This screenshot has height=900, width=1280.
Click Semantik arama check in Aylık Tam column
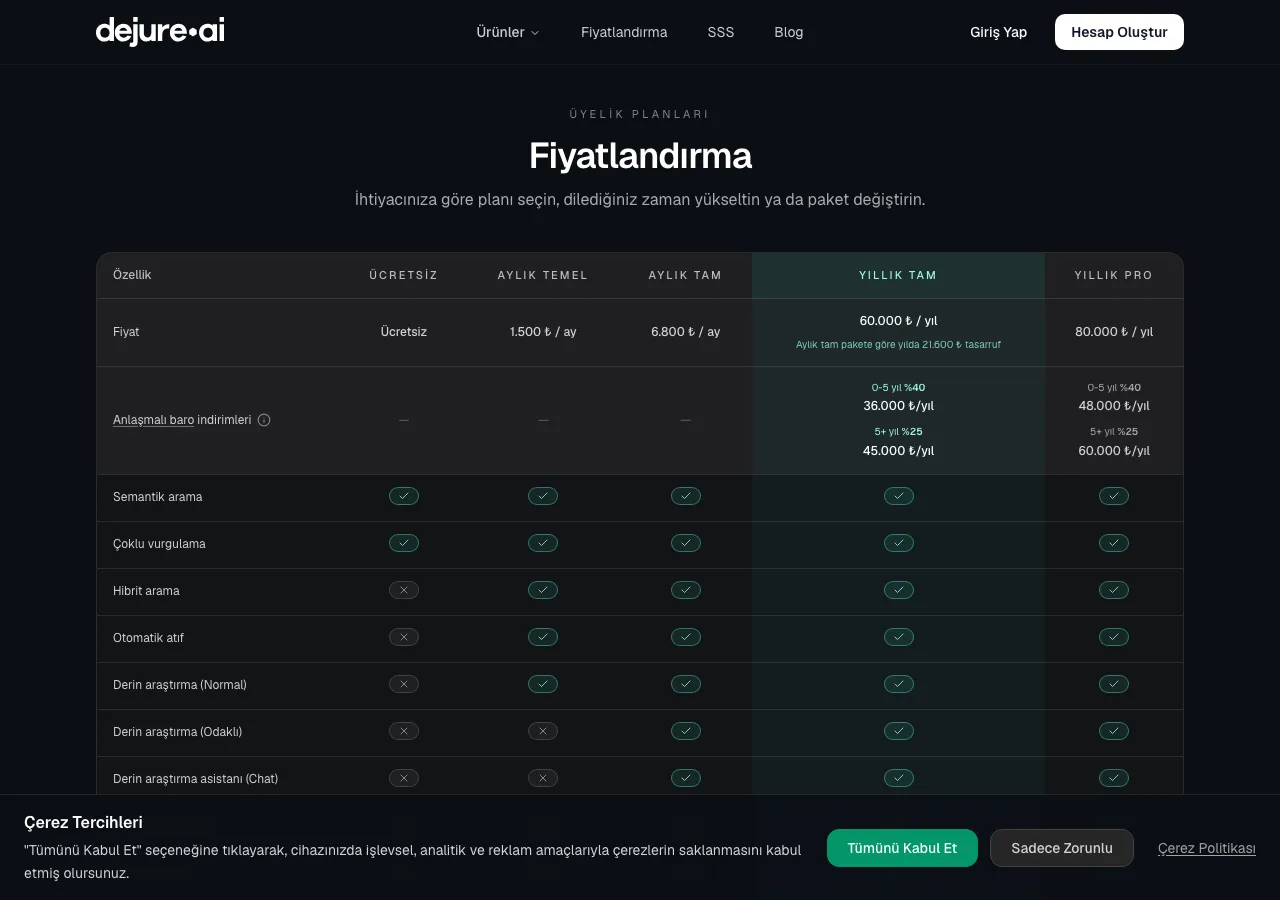(686, 496)
